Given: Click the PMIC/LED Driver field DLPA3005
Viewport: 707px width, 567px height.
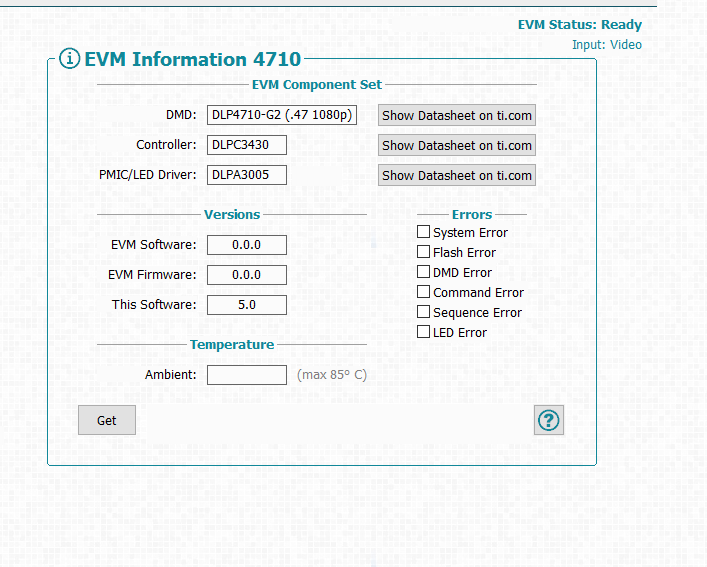Looking at the screenshot, I should pyautogui.click(x=247, y=175).
